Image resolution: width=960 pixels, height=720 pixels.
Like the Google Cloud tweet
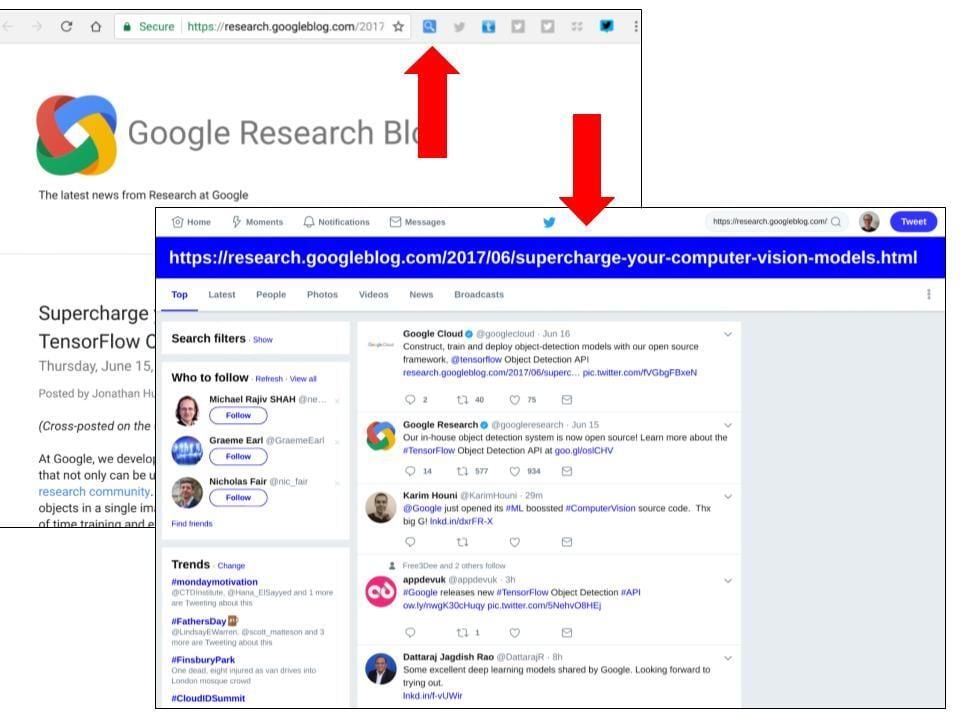click(515, 400)
